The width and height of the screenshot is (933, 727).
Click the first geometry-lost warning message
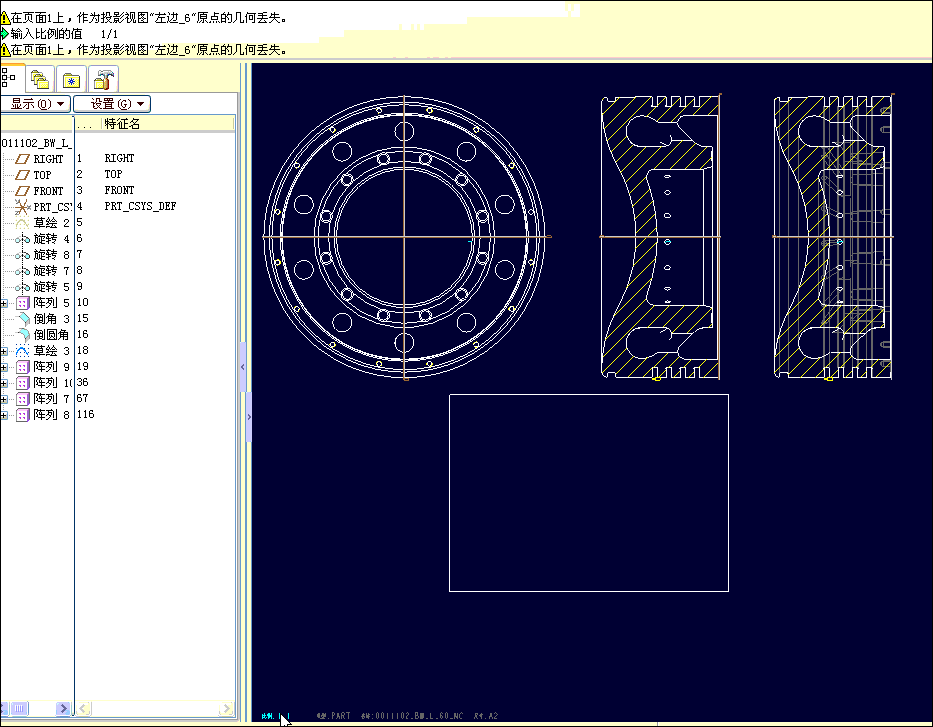(149, 18)
